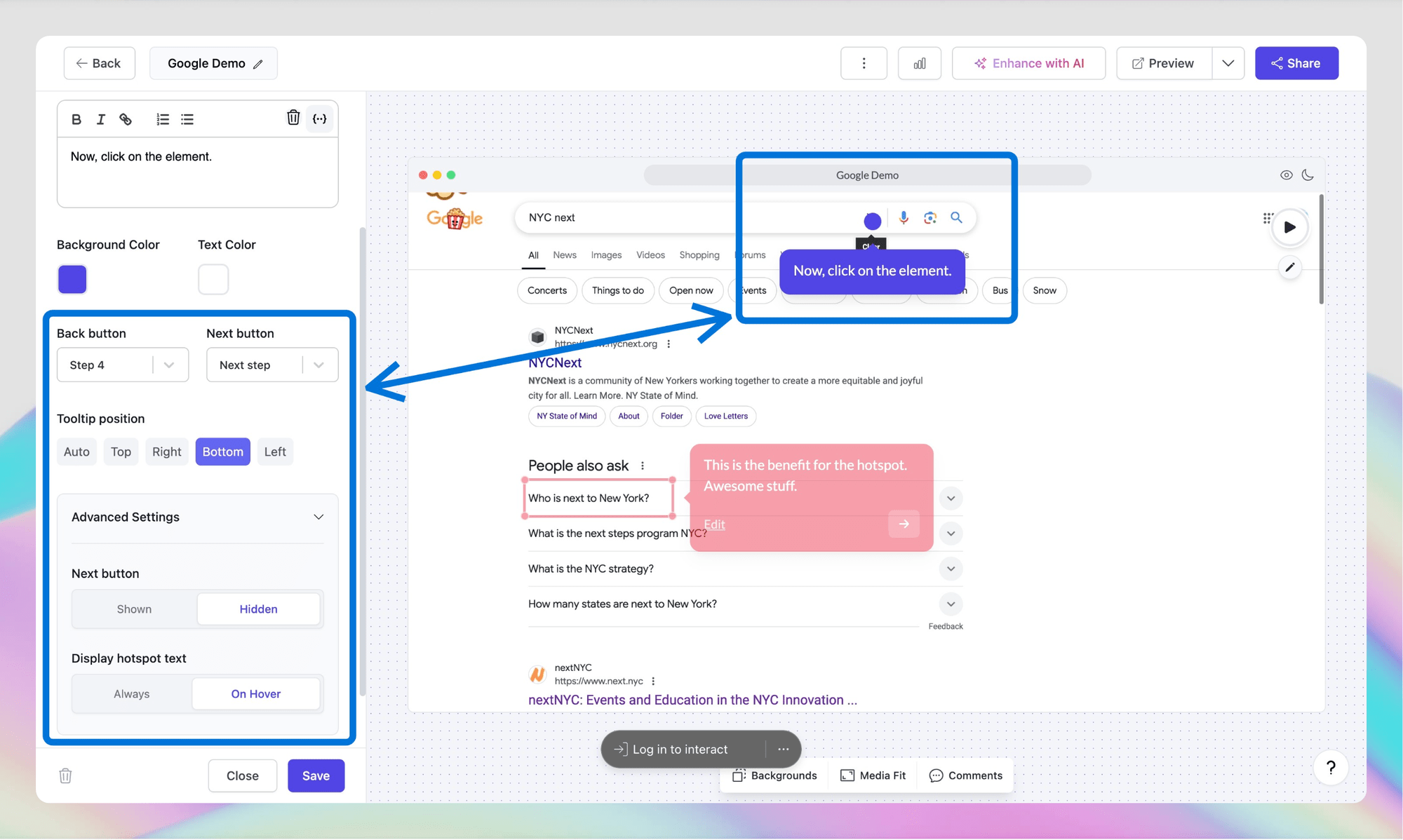Delete text with the toolbar trash icon
Viewport: 1403px width, 840px height.
pos(293,118)
